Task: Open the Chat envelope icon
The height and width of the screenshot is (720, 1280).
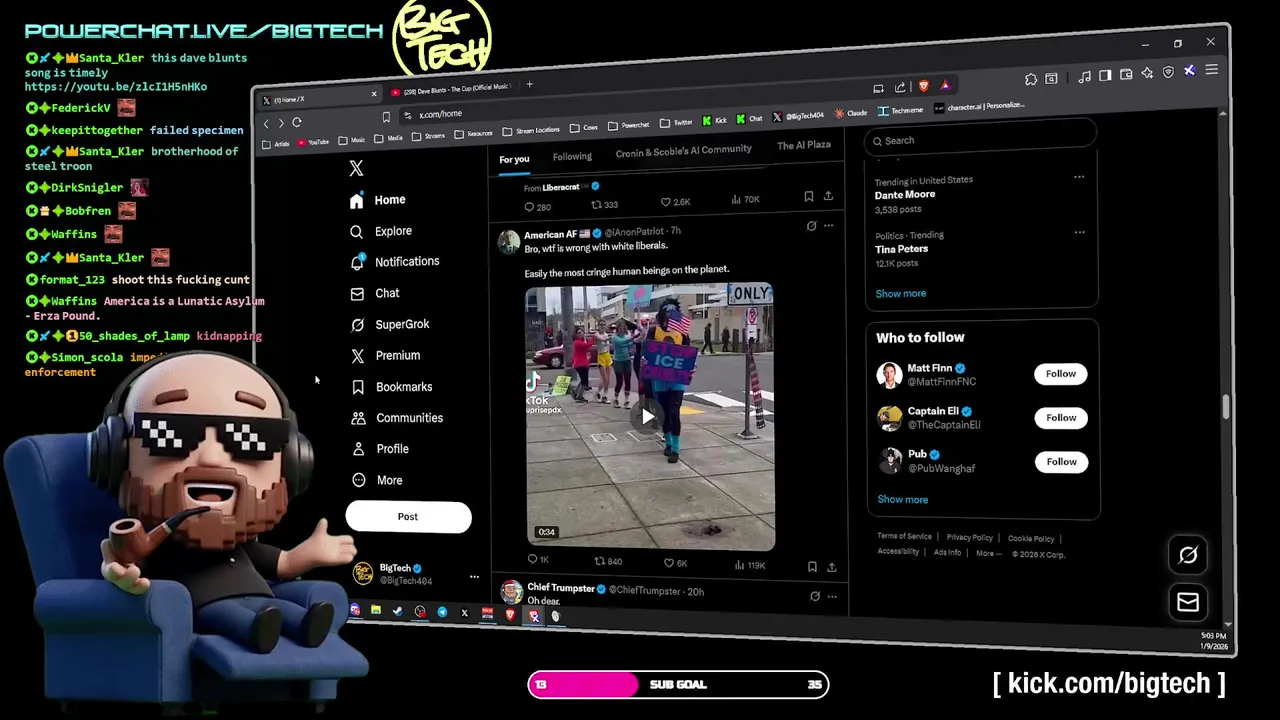Action: [x=357, y=294]
